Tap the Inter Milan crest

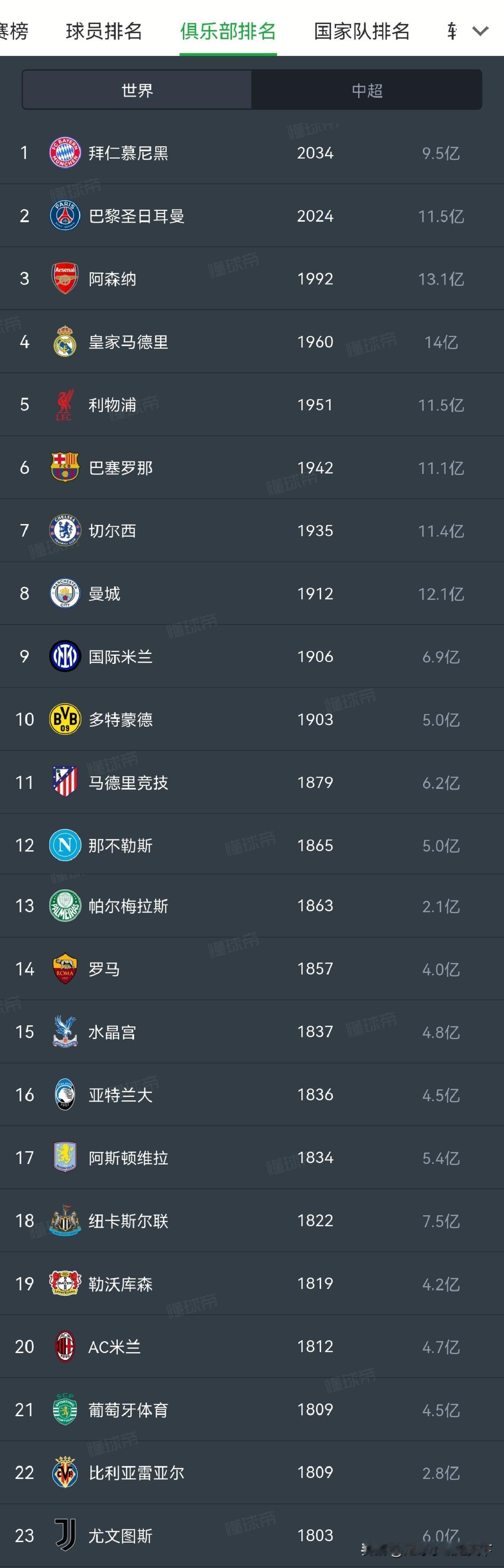click(x=65, y=656)
